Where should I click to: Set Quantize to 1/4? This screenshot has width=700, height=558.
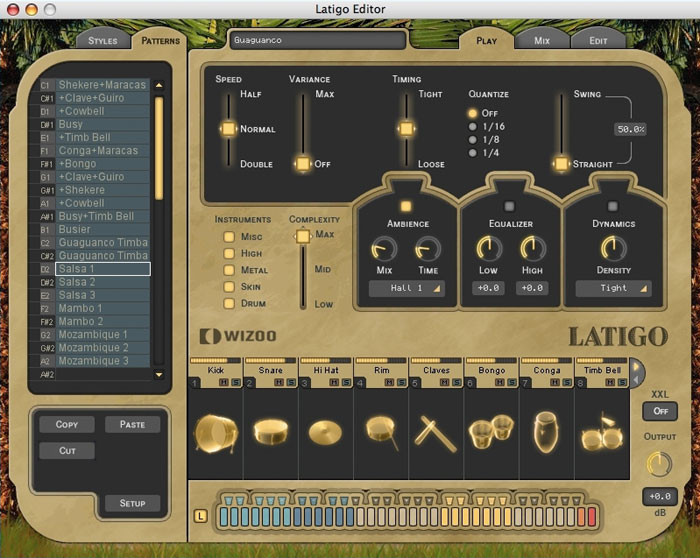(x=472, y=153)
